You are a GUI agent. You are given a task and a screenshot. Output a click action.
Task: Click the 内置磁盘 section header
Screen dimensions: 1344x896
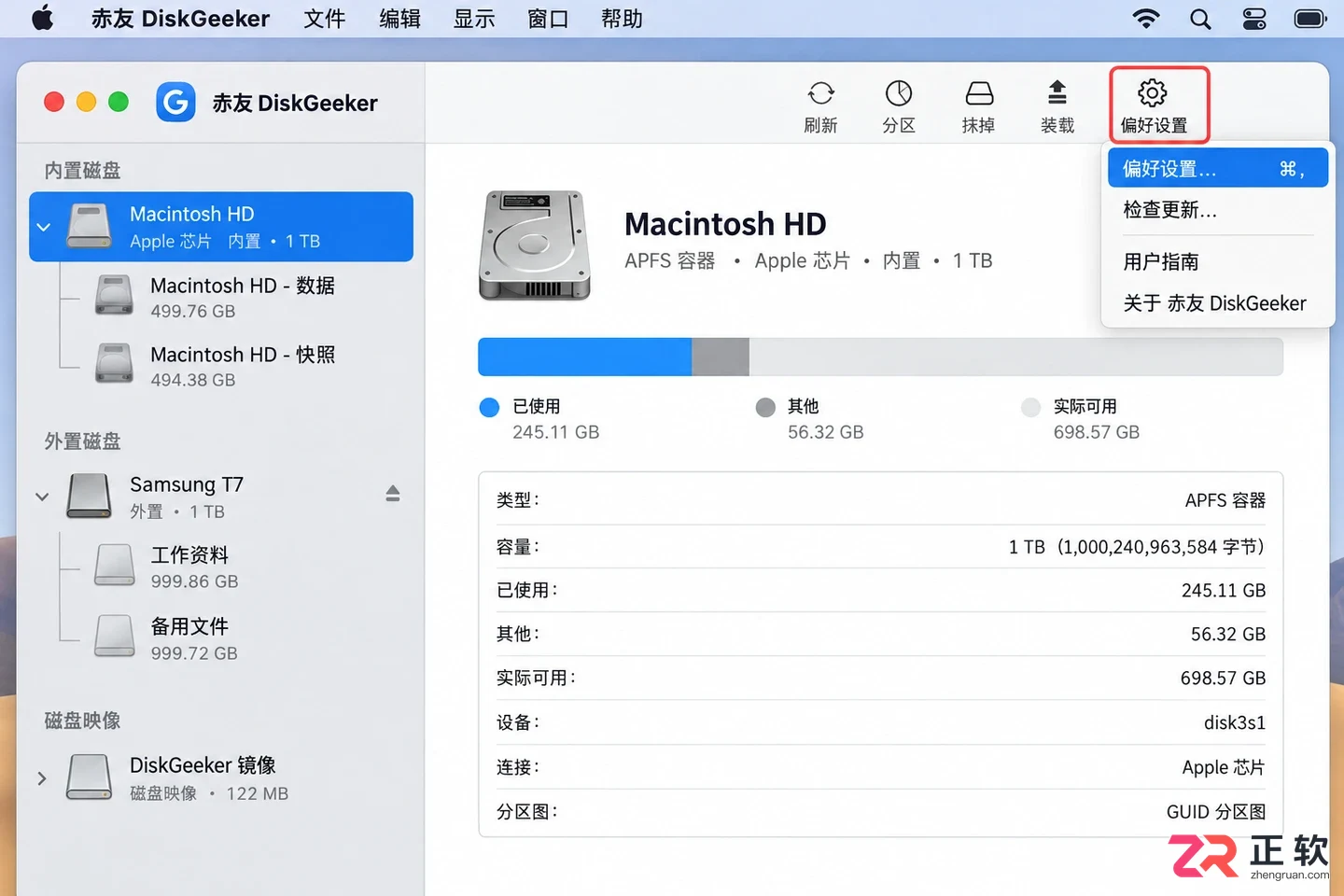[83, 171]
